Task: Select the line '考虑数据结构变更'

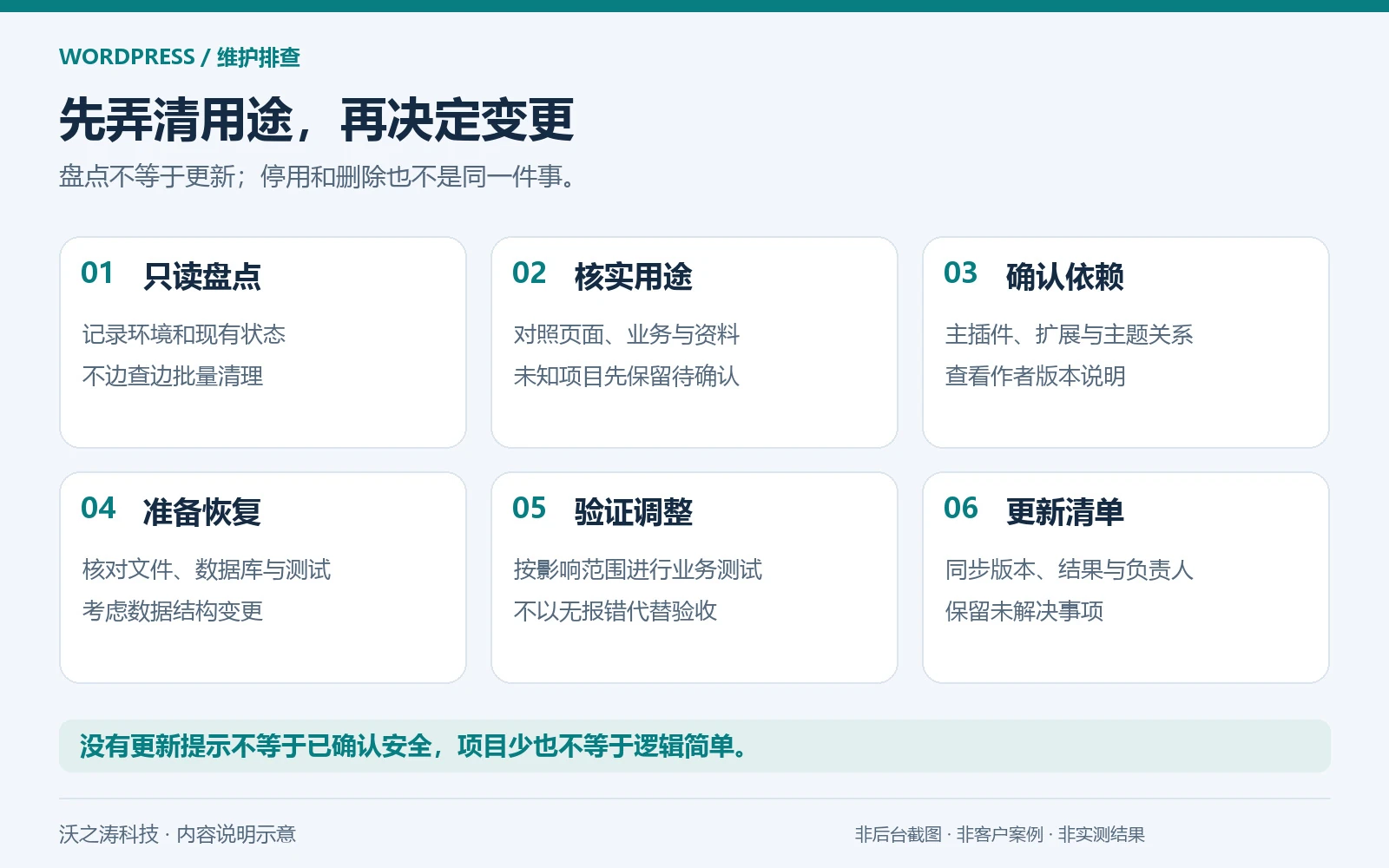Action: click(x=173, y=611)
